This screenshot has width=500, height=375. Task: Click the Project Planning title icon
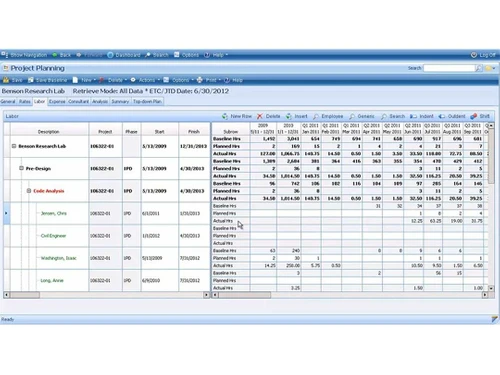6,68
